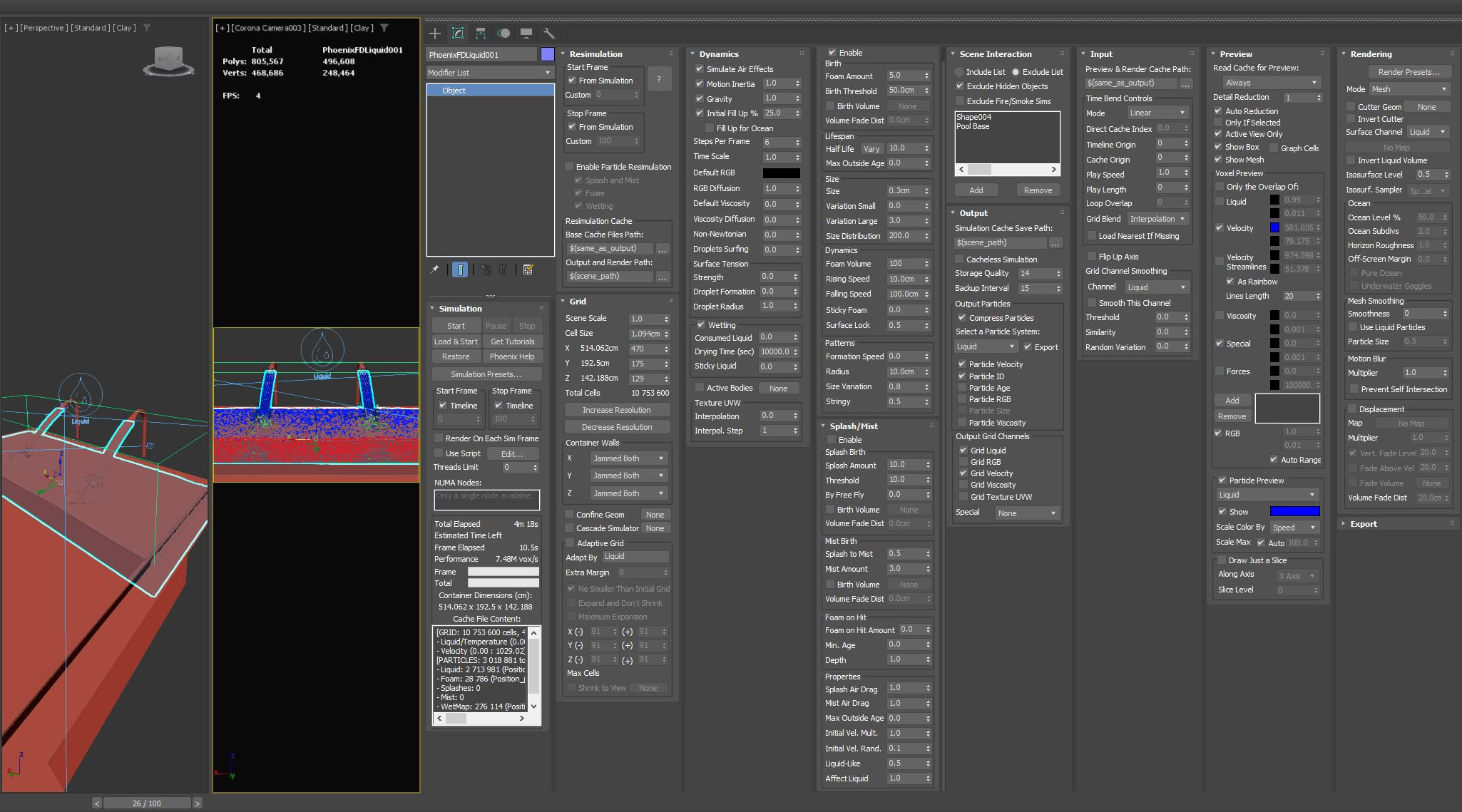1462x812 pixels.
Task: Open Grid Blend Interpolation dropdown
Action: pyautogui.click(x=1157, y=219)
